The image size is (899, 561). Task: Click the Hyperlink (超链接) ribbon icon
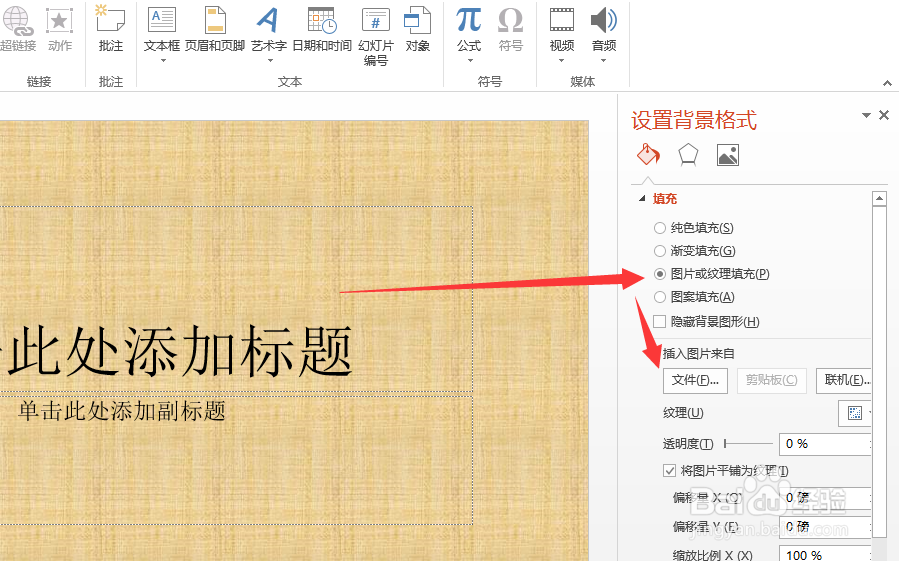(x=16, y=21)
